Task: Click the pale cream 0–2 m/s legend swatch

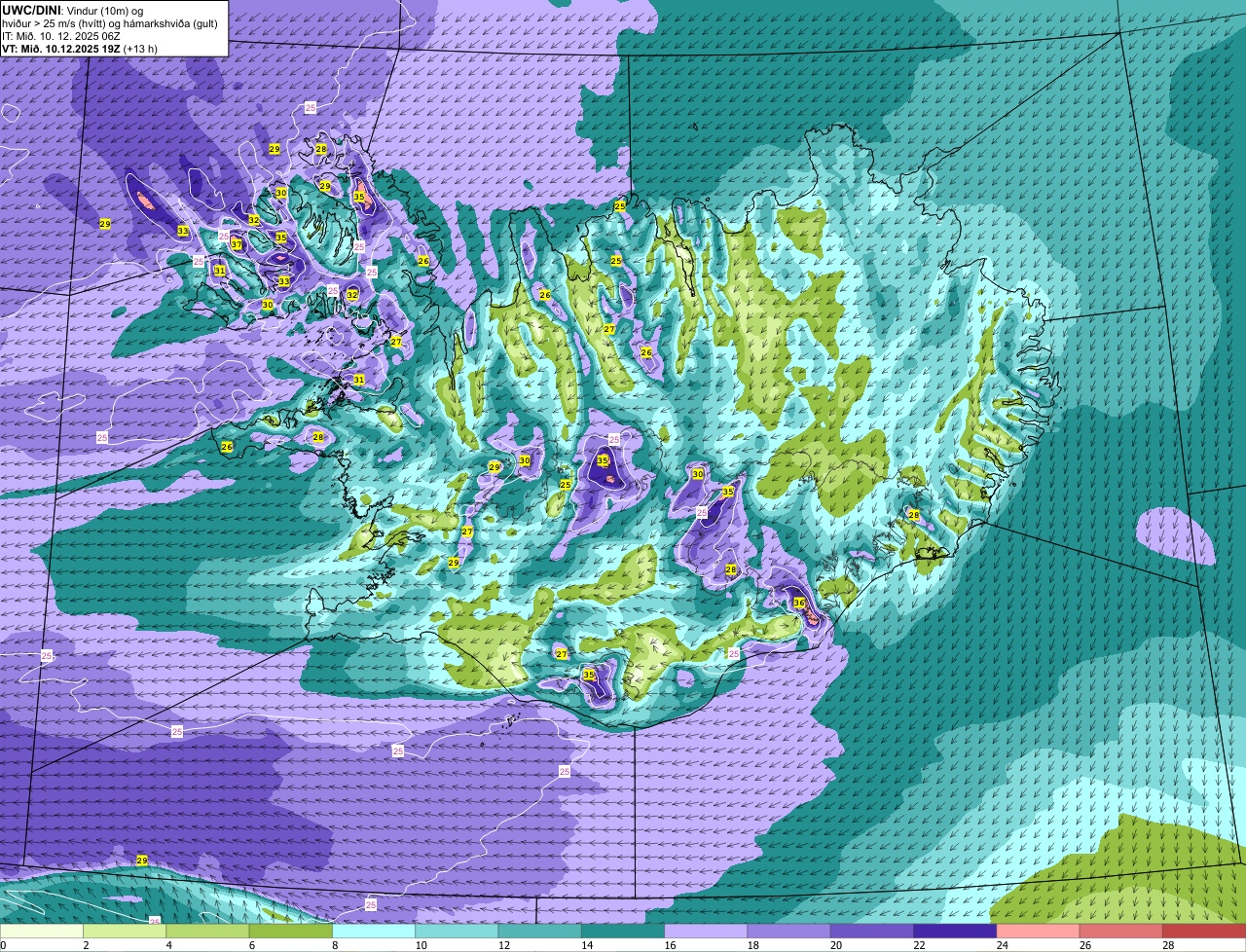Action: pyautogui.click(x=42, y=932)
